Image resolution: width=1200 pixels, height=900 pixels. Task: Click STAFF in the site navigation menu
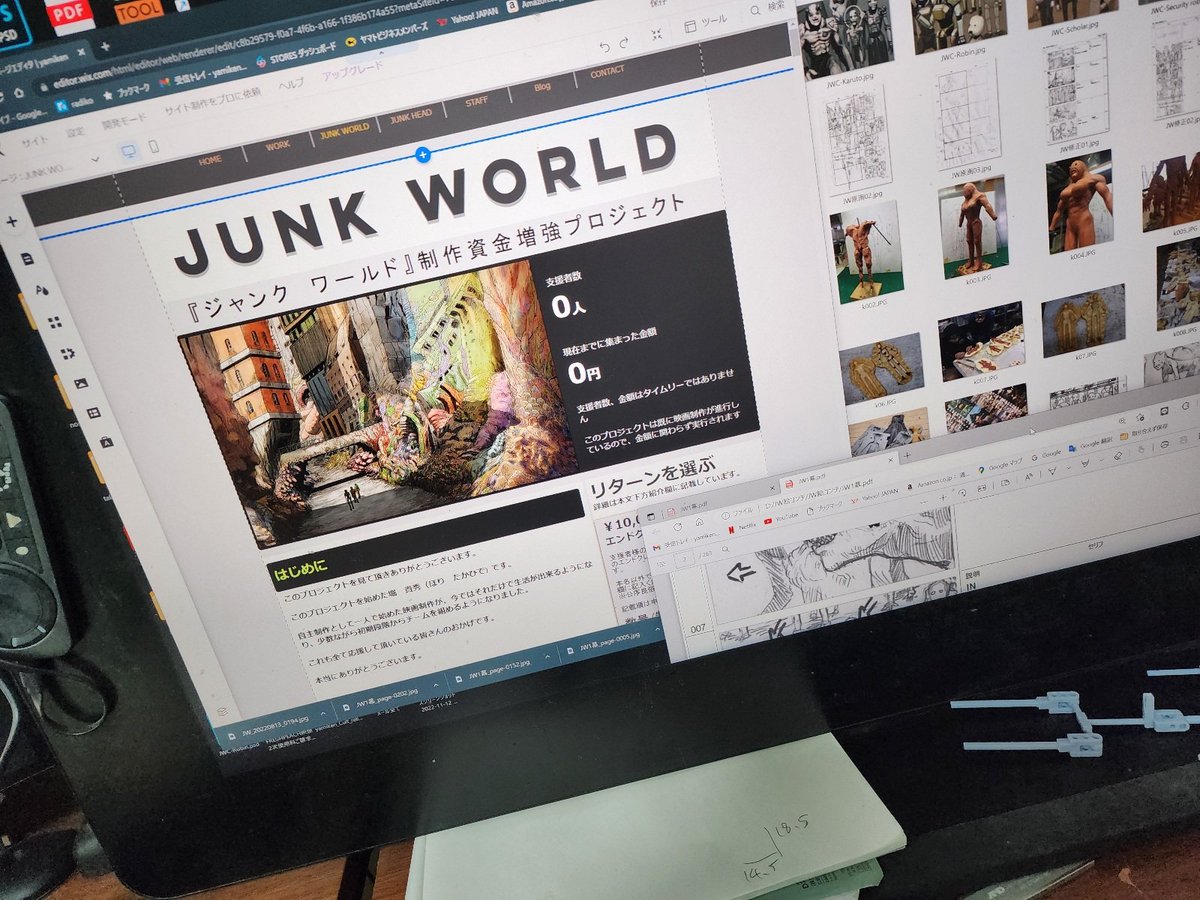(x=476, y=101)
